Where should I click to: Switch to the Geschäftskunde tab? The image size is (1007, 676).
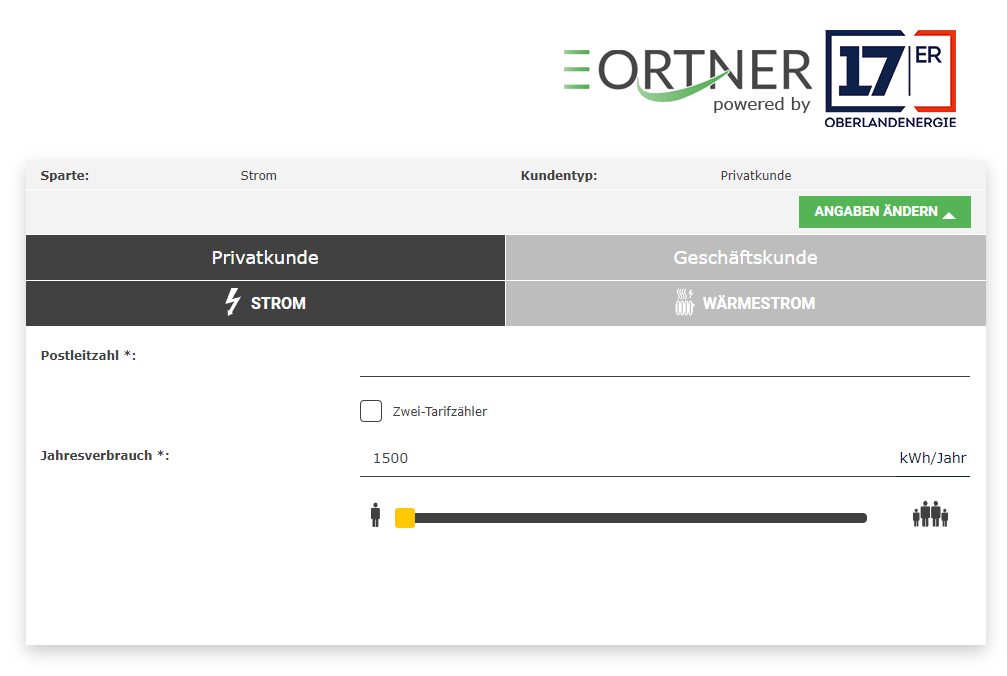pos(745,258)
